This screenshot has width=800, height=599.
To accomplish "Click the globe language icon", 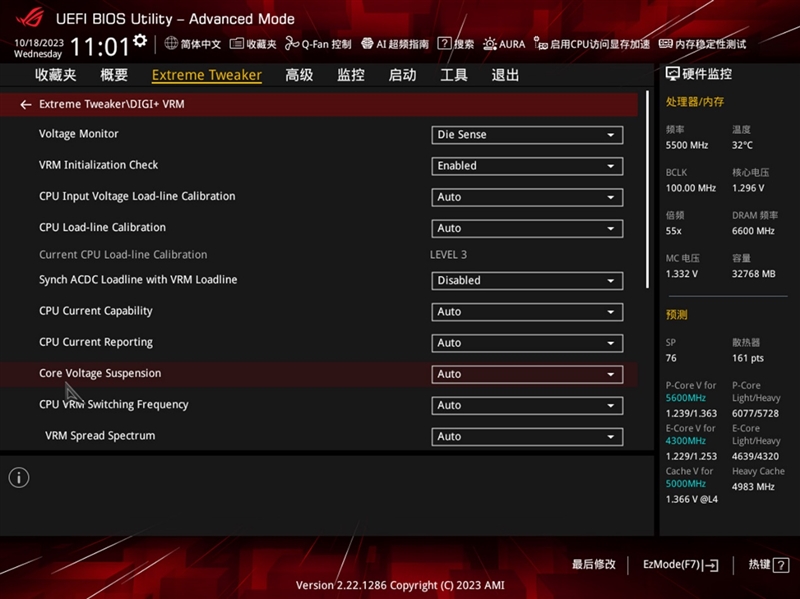I will tap(171, 43).
